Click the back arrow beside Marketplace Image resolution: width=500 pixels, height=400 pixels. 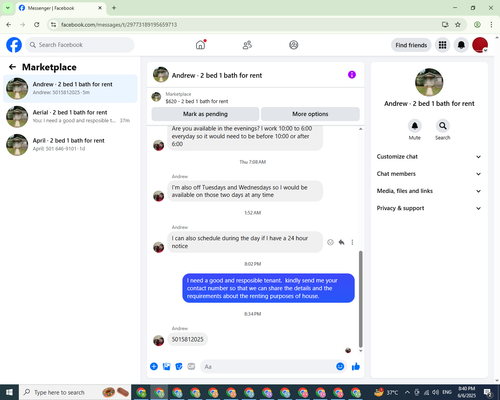[x=12, y=67]
